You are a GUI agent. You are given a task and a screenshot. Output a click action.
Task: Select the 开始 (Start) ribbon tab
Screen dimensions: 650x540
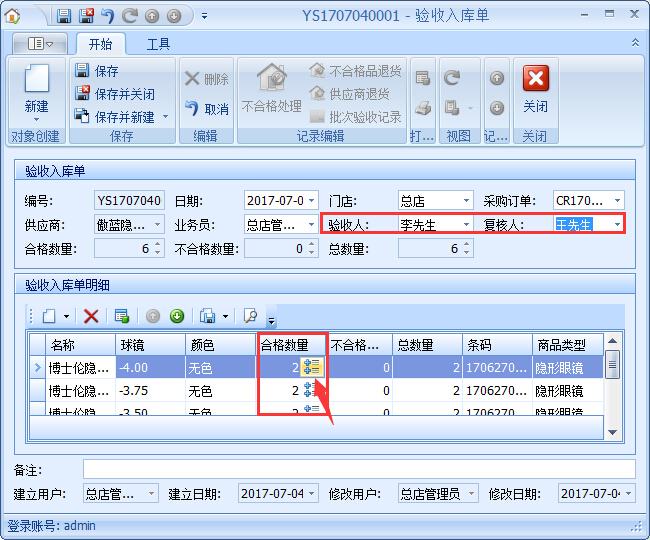100,44
